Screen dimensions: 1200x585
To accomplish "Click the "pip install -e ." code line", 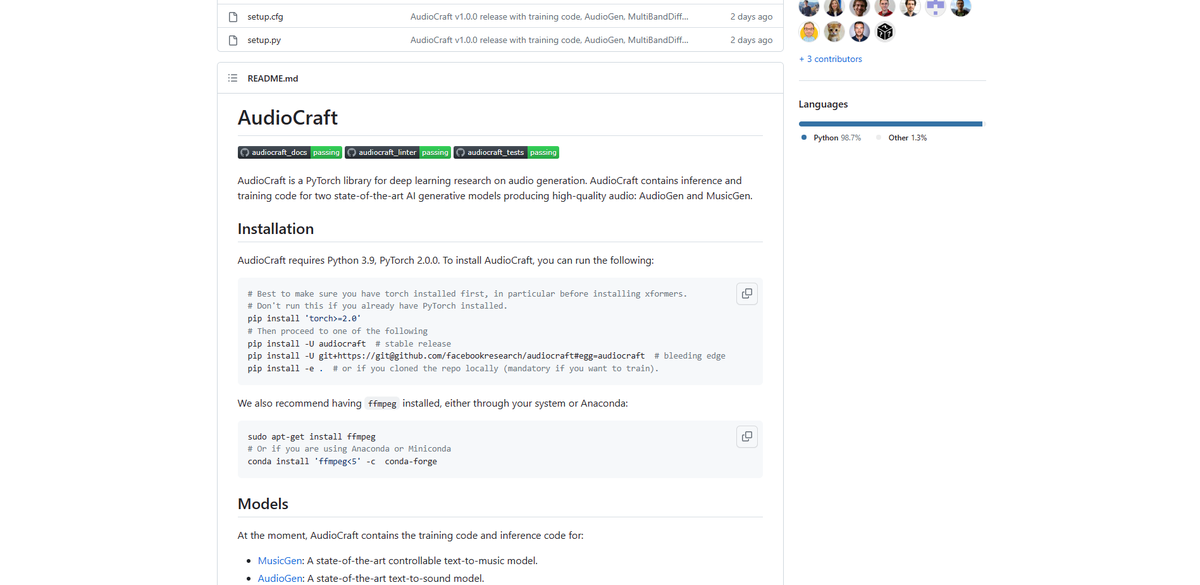I will click(x=453, y=369).
